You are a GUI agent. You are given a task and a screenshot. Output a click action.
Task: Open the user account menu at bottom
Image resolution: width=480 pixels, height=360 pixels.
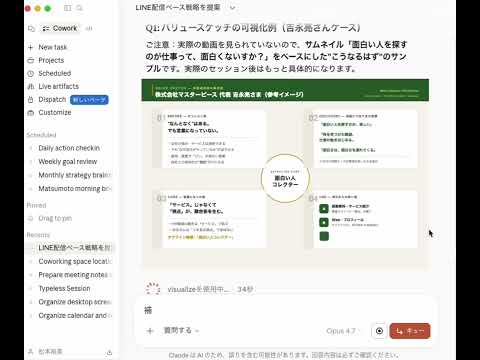[50, 351]
